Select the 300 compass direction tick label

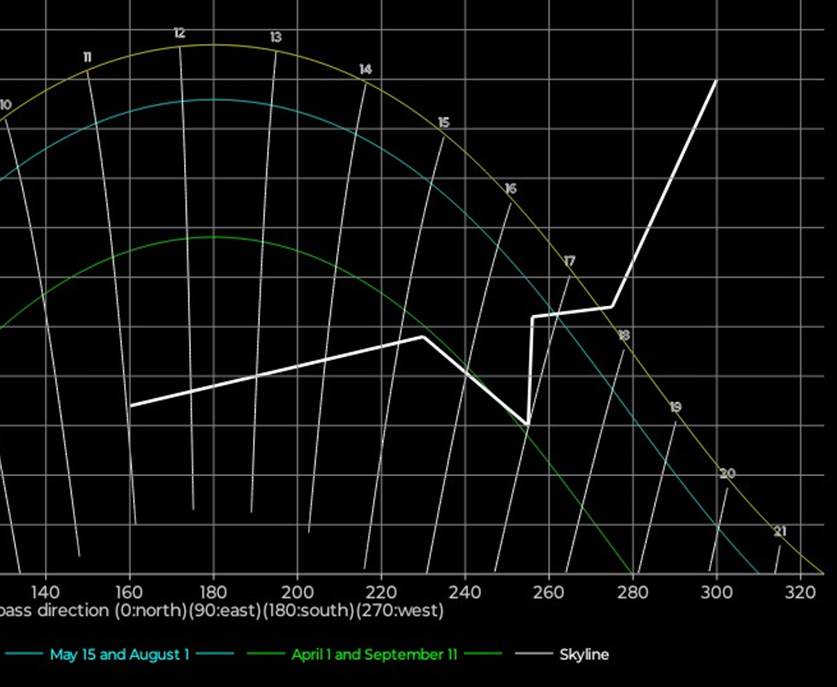coord(714,591)
